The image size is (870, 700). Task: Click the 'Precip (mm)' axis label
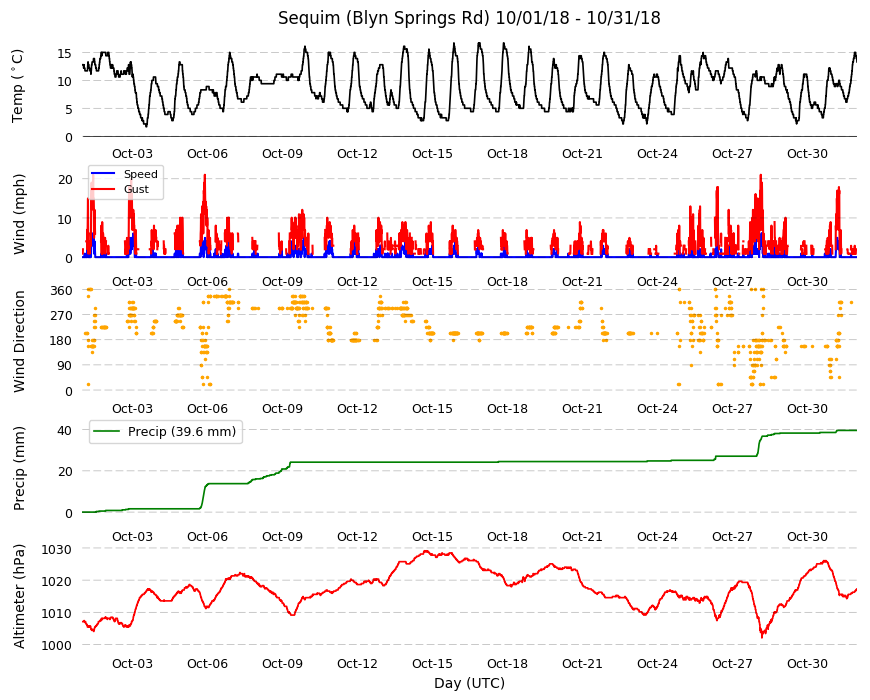tap(19, 468)
